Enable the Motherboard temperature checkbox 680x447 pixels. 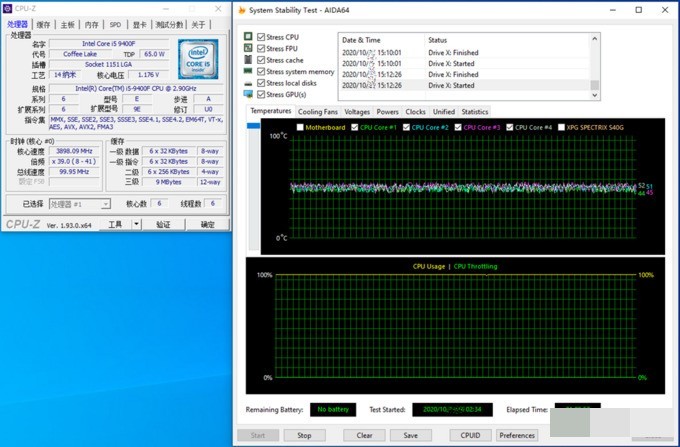[298, 128]
